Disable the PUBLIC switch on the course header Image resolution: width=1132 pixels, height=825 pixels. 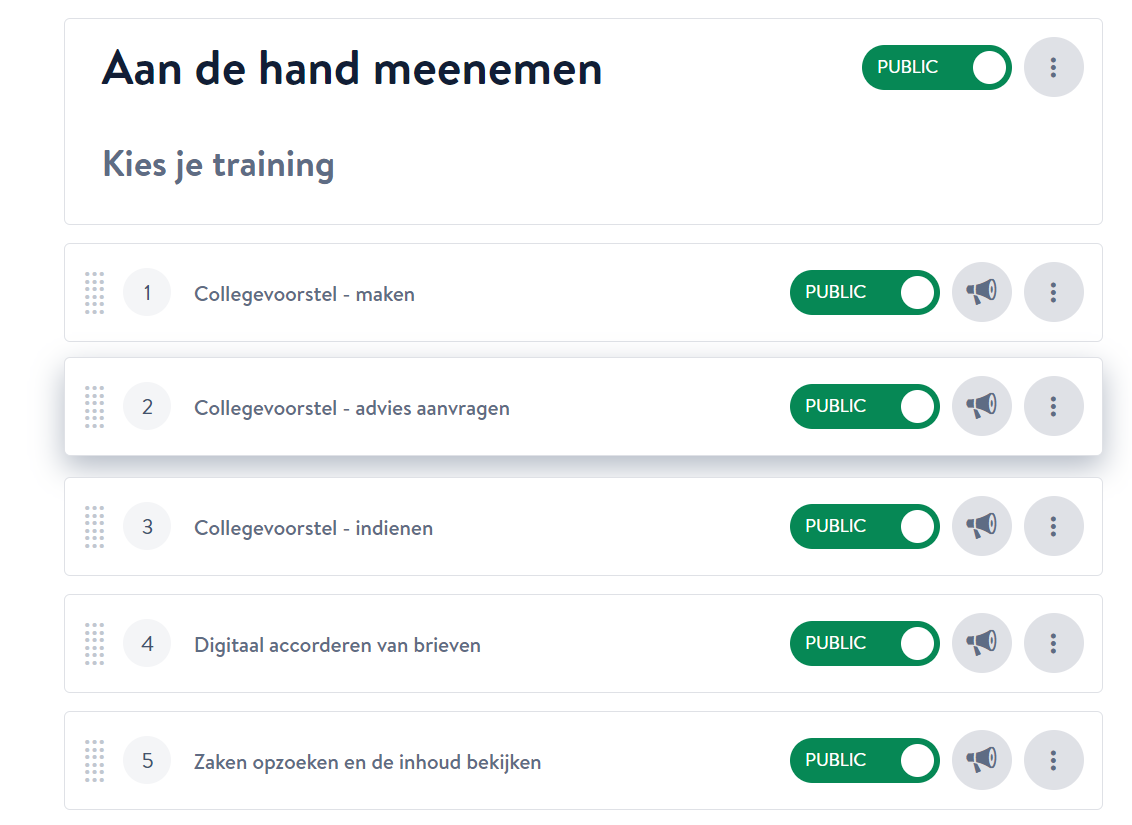click(936, 67)
